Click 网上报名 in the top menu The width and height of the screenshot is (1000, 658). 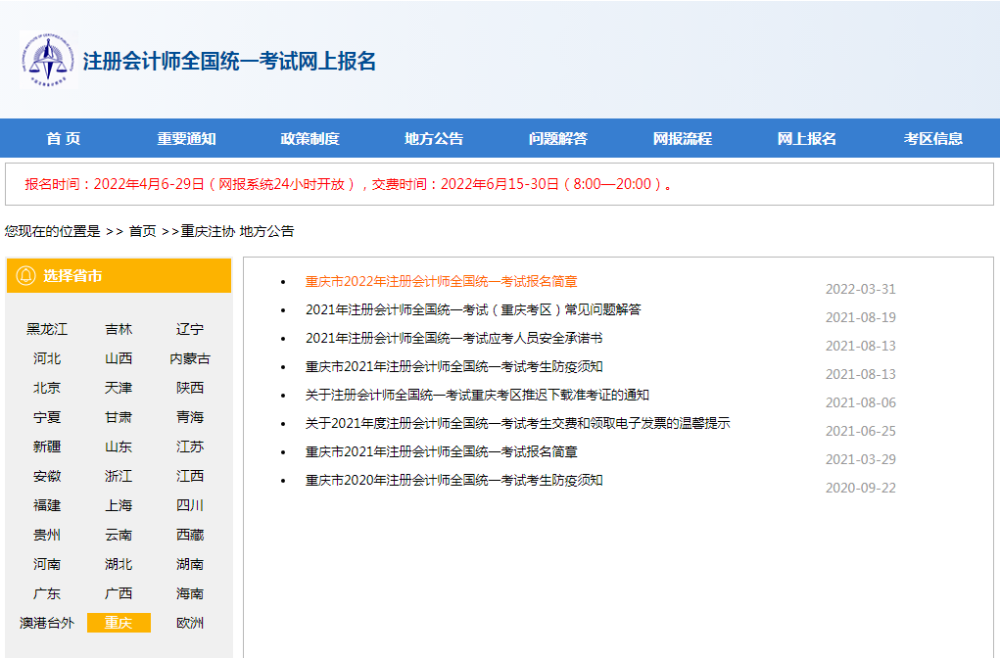coord(807,139)
